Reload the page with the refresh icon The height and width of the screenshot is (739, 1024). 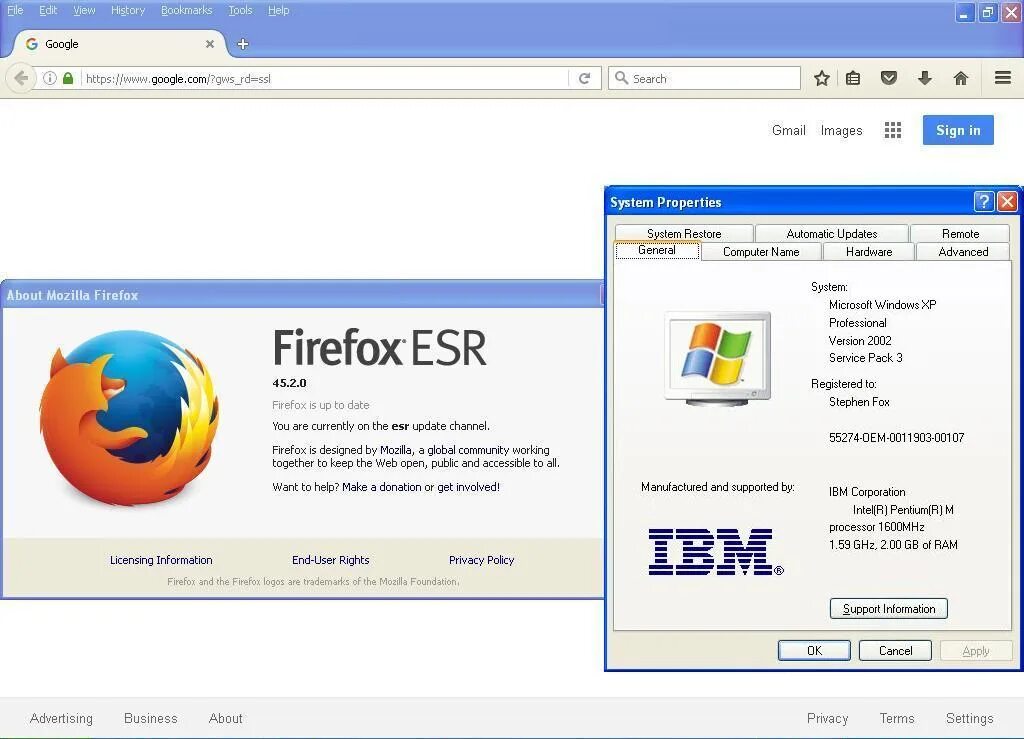[x=584, y=78]
